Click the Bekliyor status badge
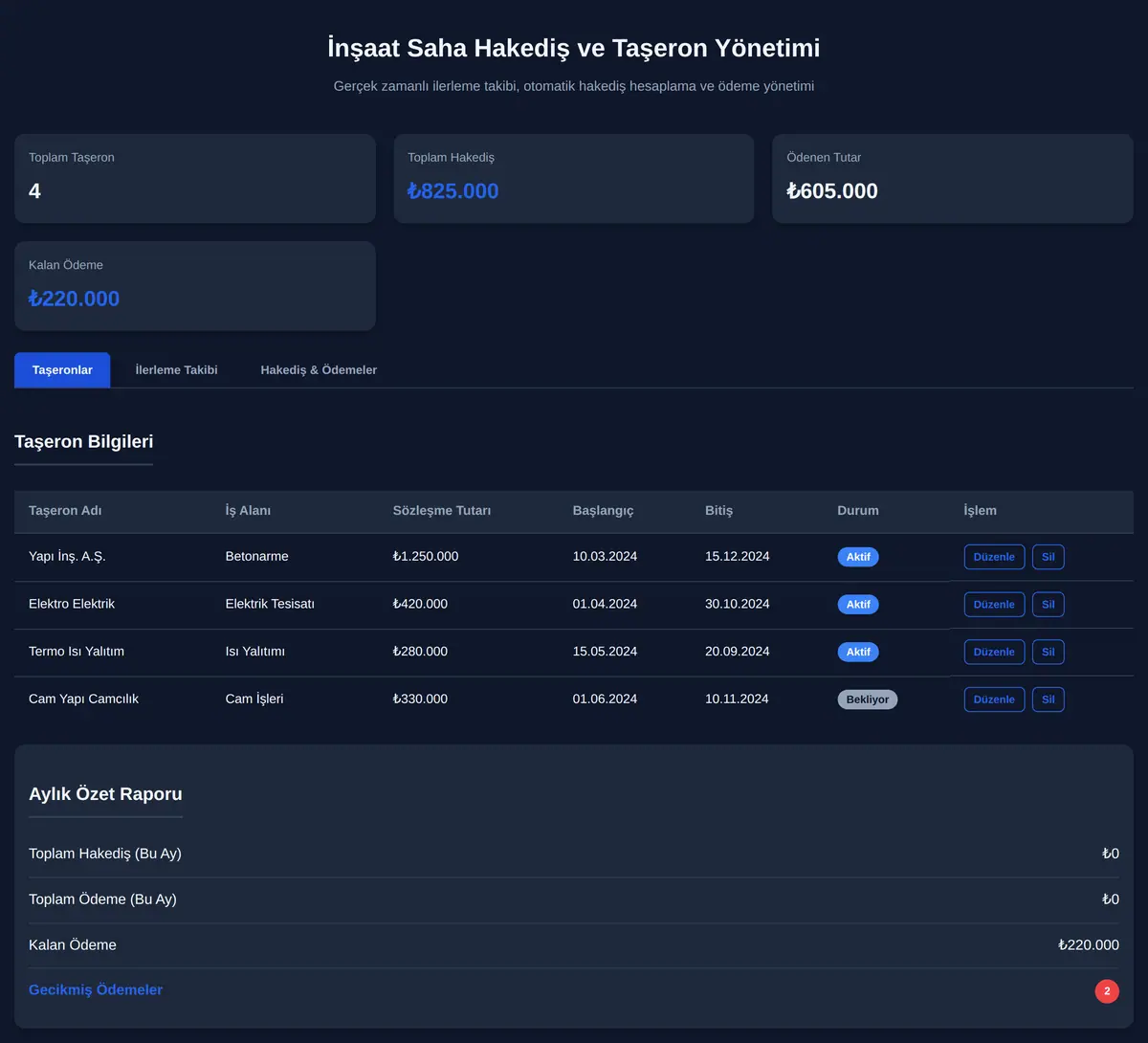This screenshot has height=1043, width=1148. point(868,699)
